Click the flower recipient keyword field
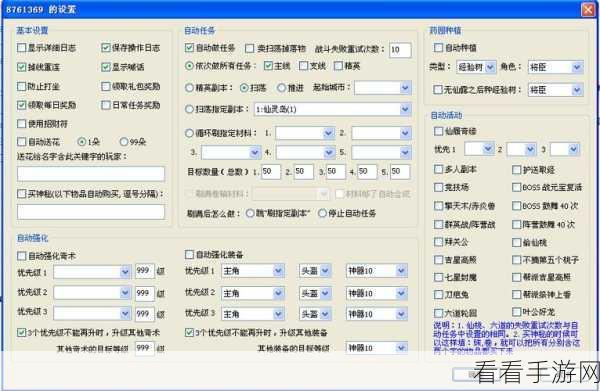The height and width of the screenshot is (391, 600). pos(91,174)
